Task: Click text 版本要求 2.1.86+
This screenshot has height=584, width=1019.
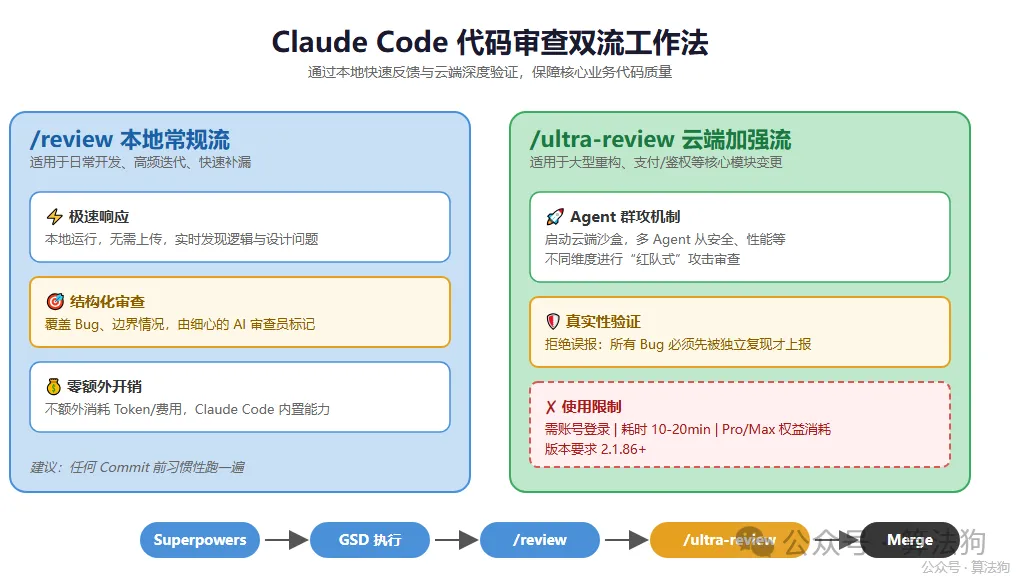Action: click(595, 449)
